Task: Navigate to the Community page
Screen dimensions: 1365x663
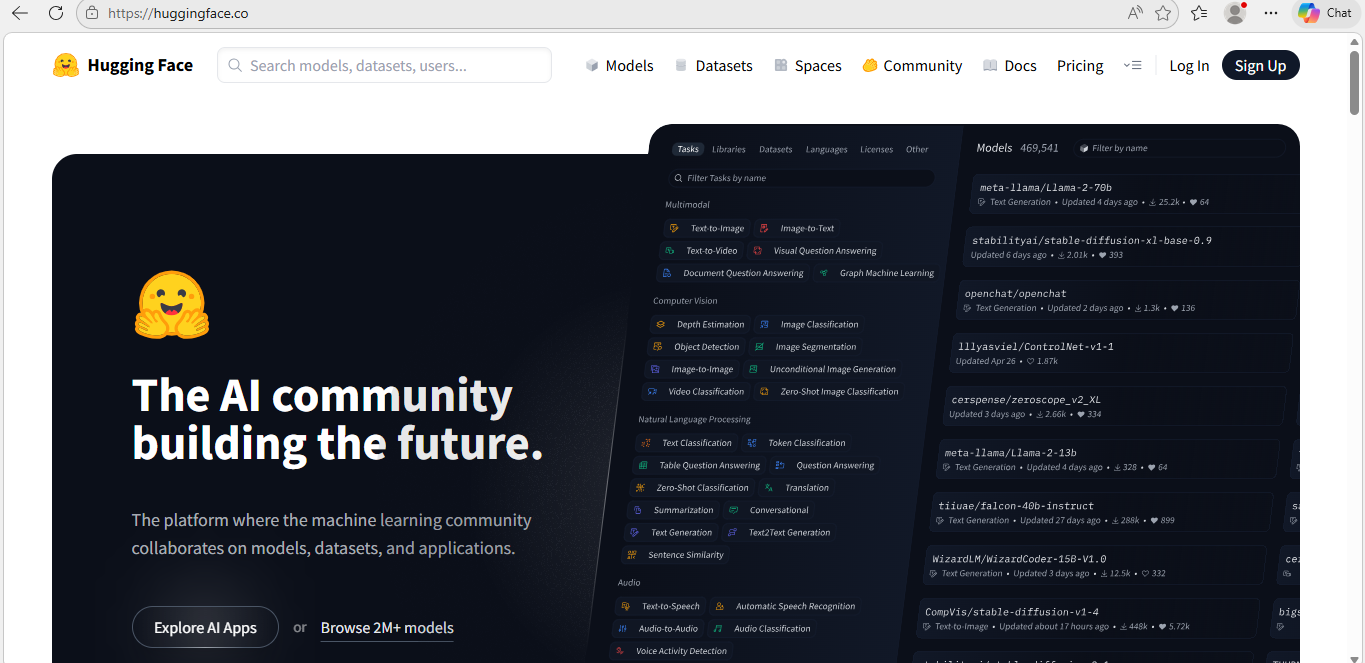Action: [911, 66]
